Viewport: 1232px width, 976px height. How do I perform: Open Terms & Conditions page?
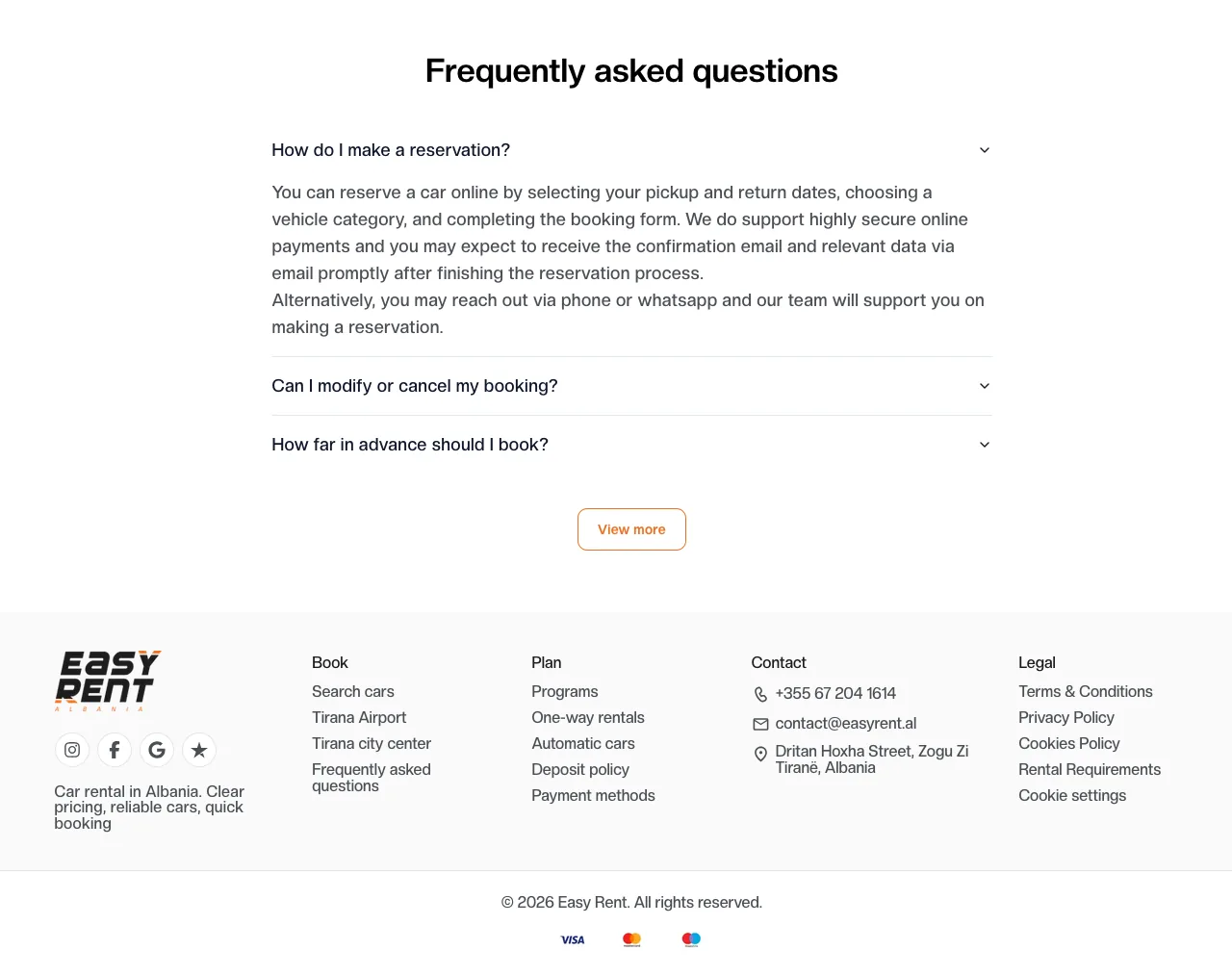1086,691
